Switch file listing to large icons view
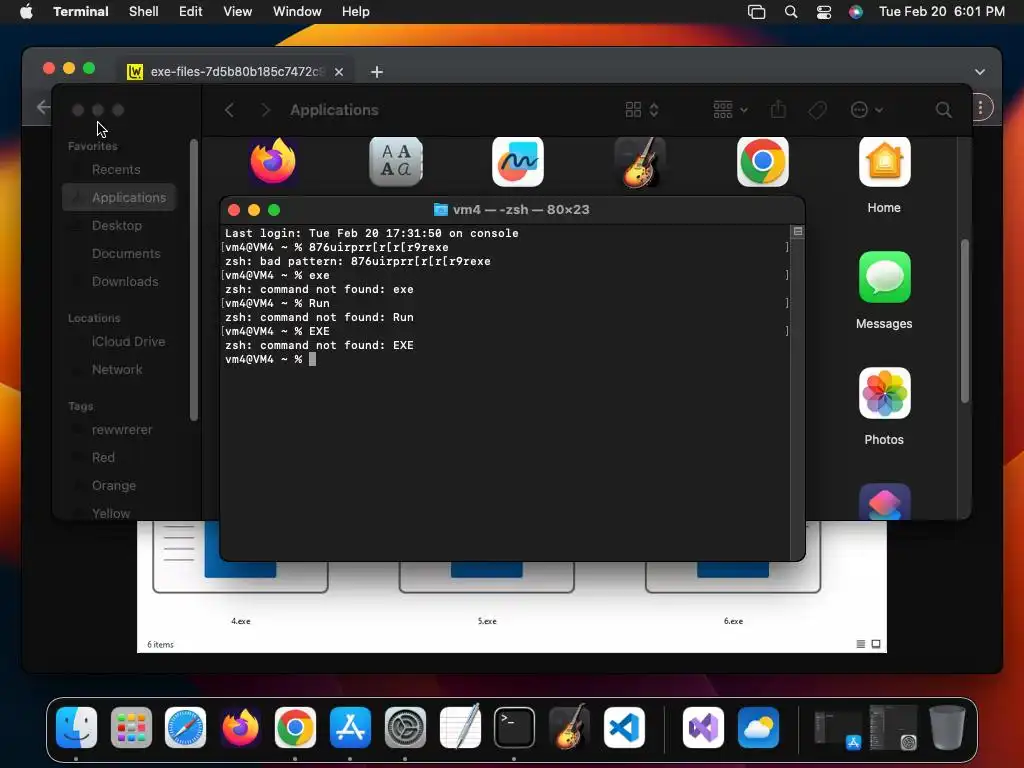Image resolution: width=1024 pixels, height=768 pixels. [x=876, y=644]
